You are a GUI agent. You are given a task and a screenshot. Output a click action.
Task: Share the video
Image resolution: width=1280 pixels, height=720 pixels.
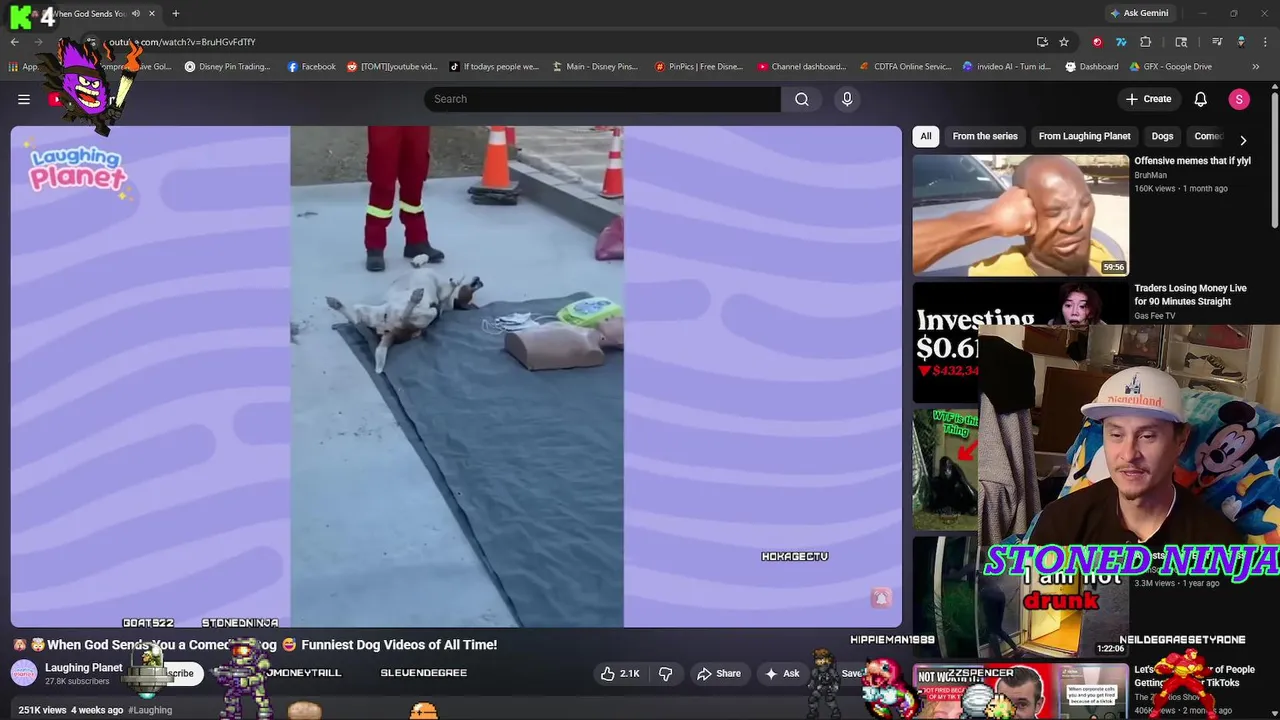tap(719, 673)
